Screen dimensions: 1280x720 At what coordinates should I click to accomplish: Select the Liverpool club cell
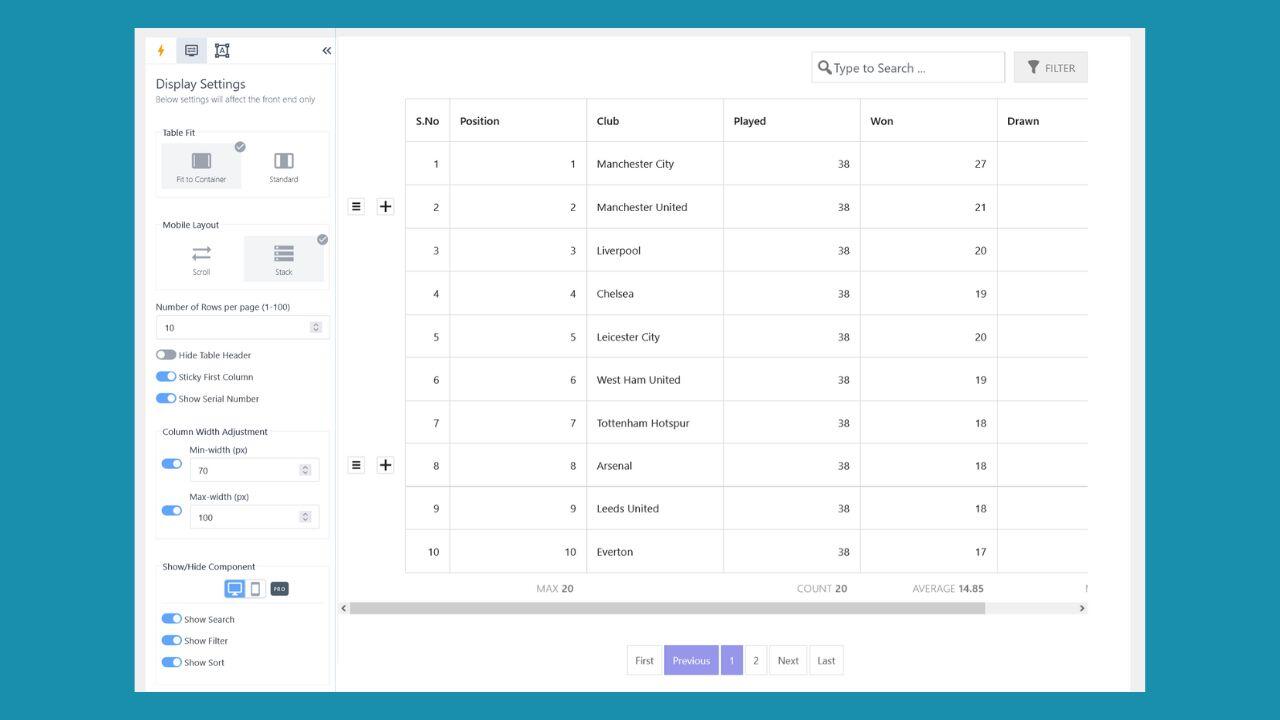point(655,250)
